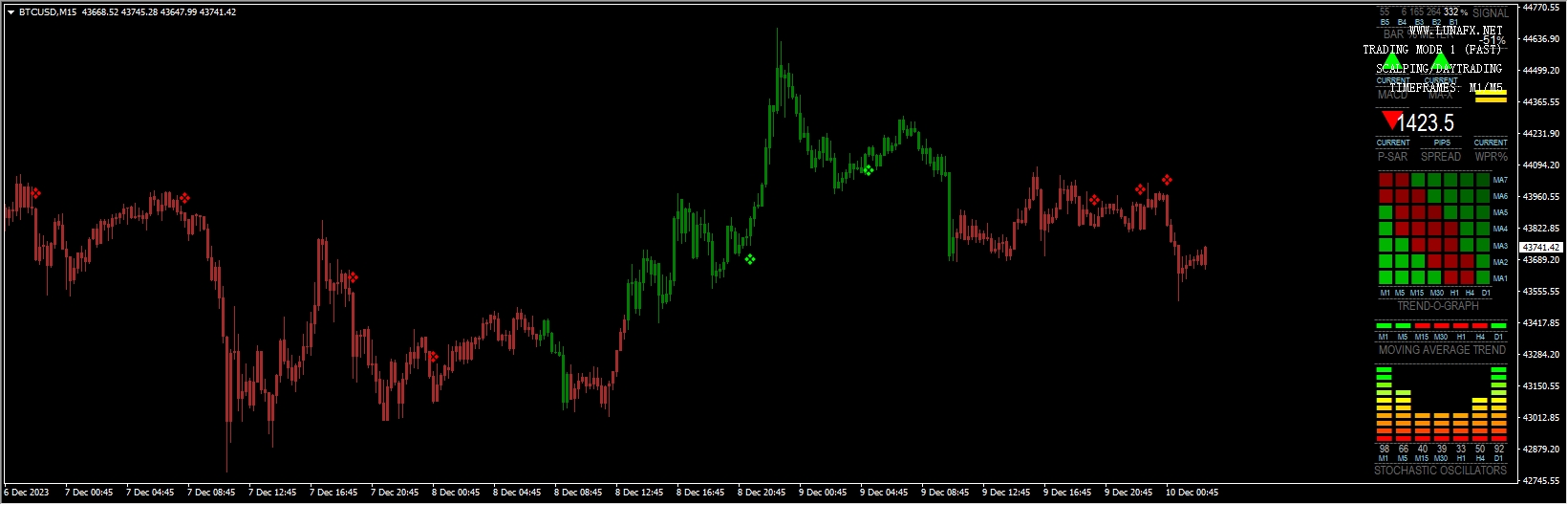Viewport: 1568px width, 505px height.
Task: Click the 1423.5 spread value
Action: (x=1426, y=122)
